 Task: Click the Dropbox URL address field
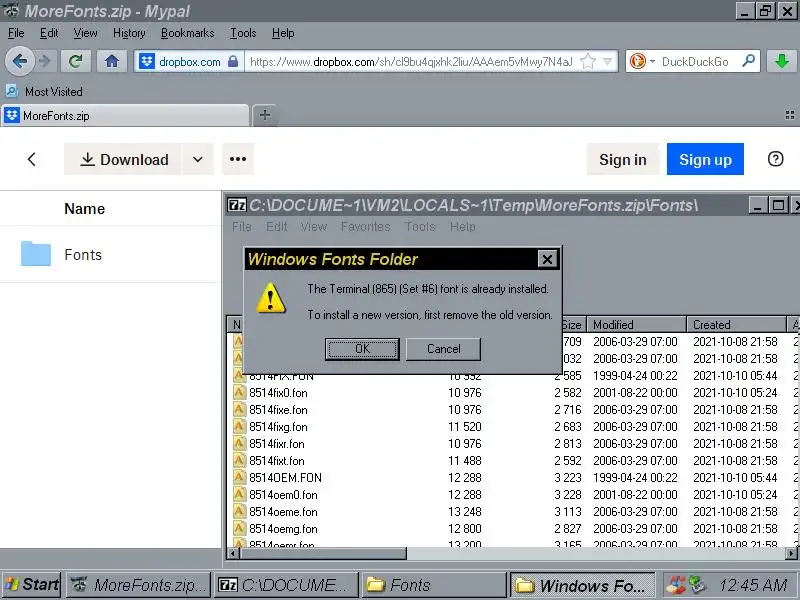click(411, 62)
